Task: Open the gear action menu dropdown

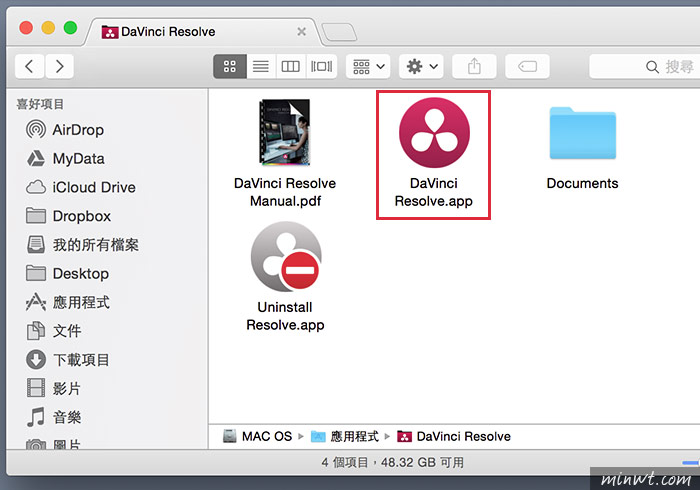Action: pyautogui.click(x=421, y=66)
